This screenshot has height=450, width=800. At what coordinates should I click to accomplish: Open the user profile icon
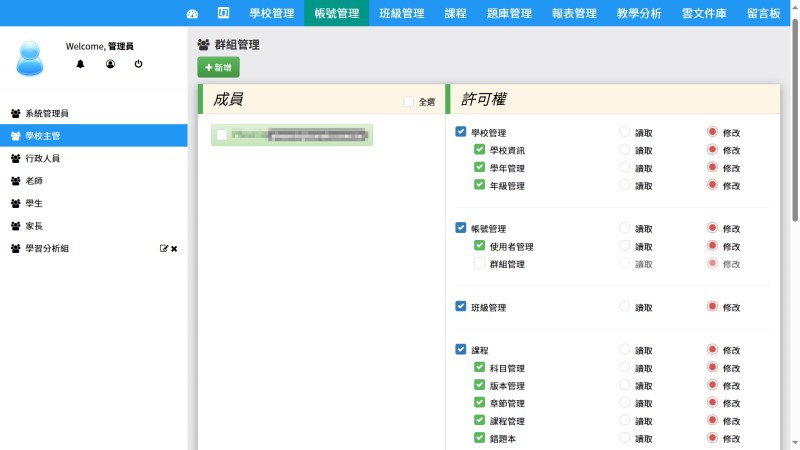point(110,64)
